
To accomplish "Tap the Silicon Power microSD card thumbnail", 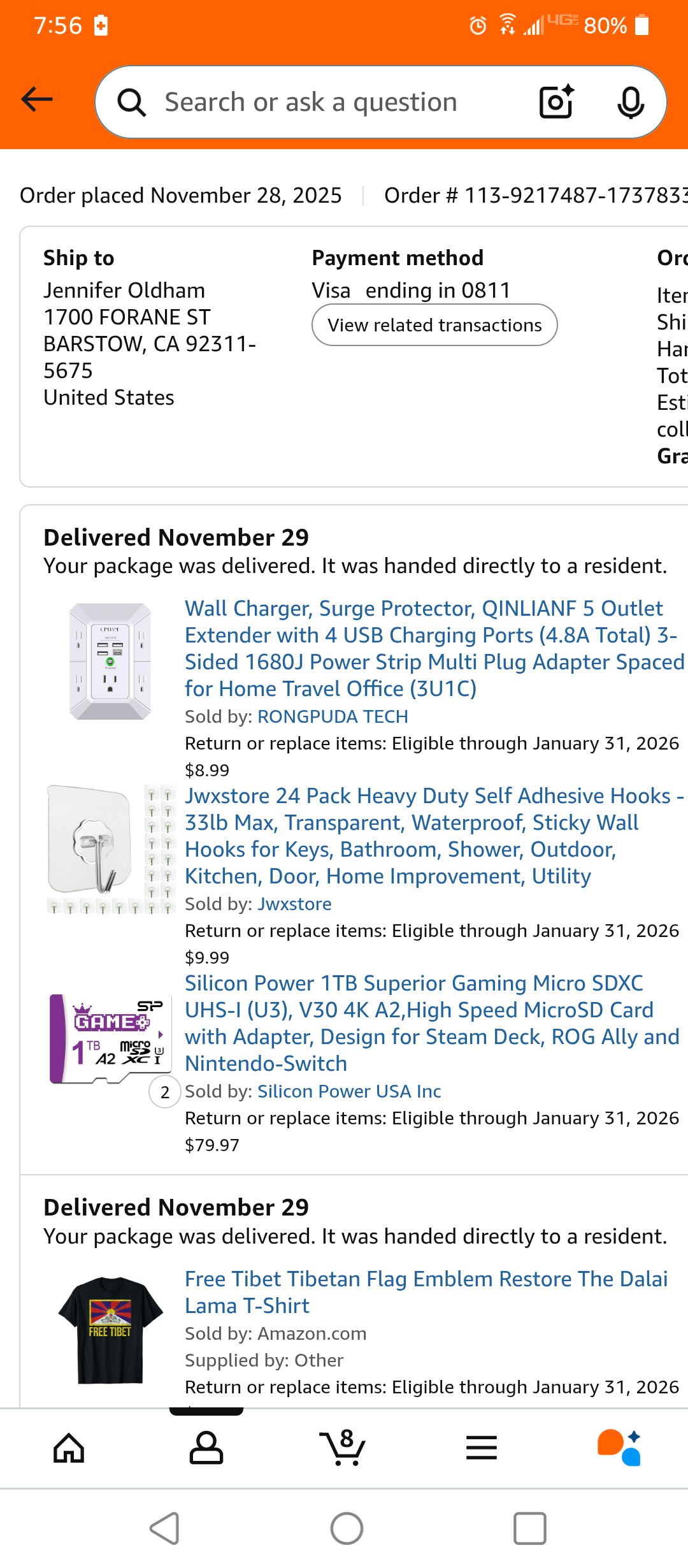I will [x=110, y=1039].
